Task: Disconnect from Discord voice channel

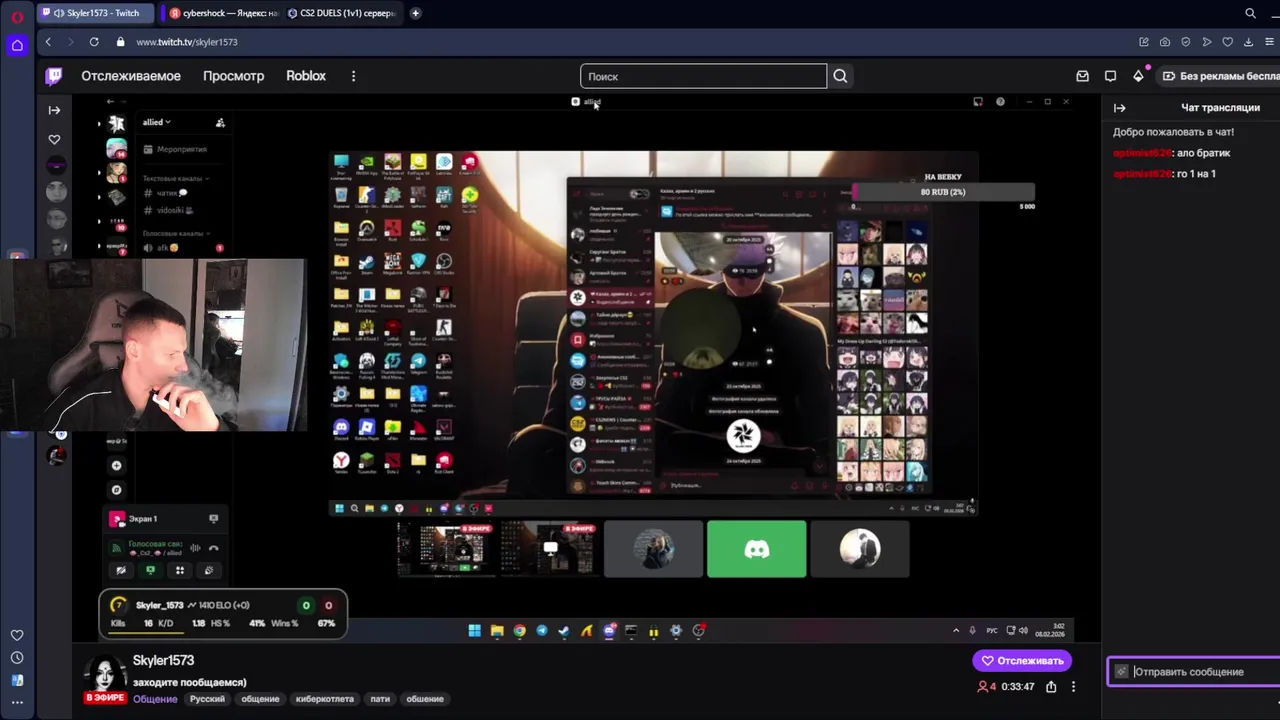Action: tap(213, 548)
